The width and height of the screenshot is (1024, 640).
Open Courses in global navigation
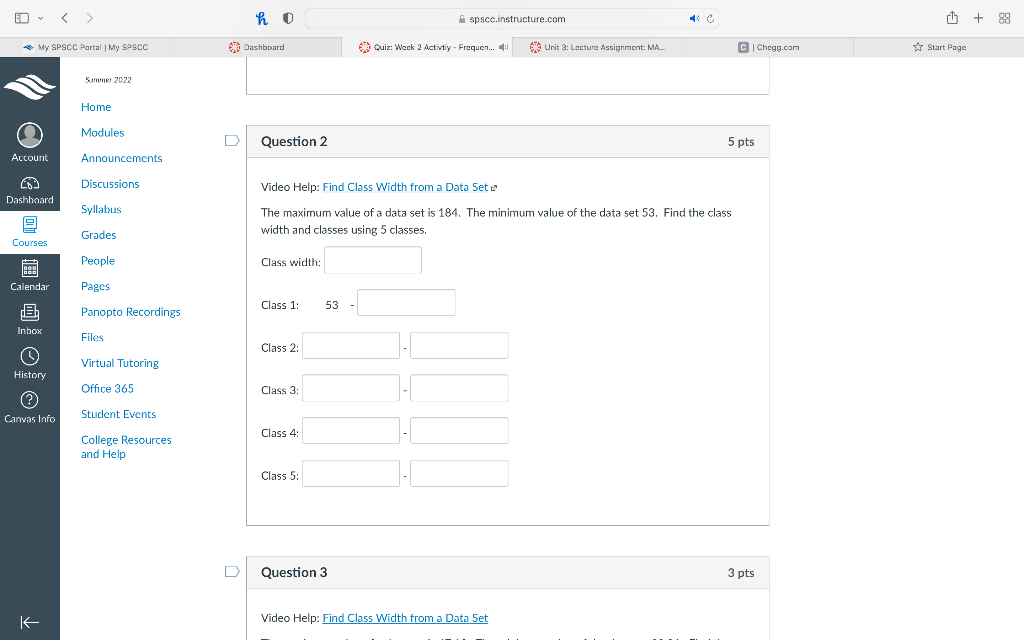30,232
